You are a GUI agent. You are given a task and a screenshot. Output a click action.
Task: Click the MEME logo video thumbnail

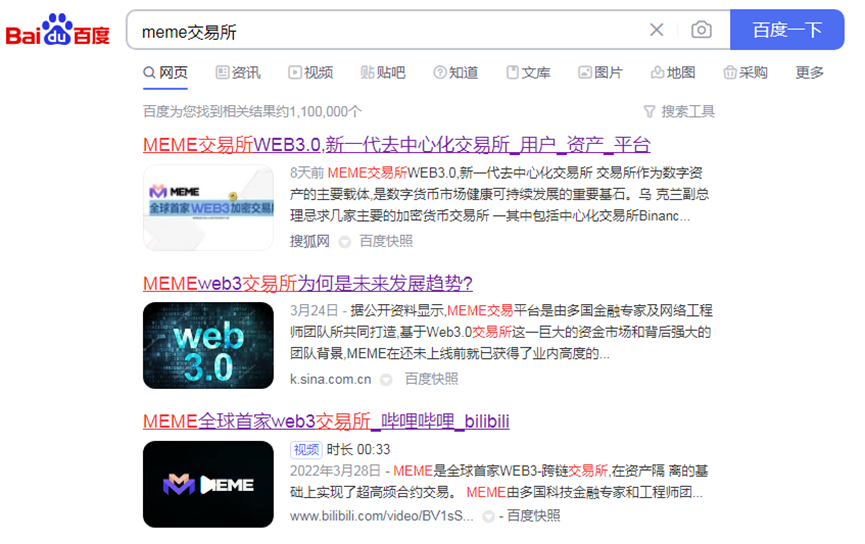[x=208, y=484]
